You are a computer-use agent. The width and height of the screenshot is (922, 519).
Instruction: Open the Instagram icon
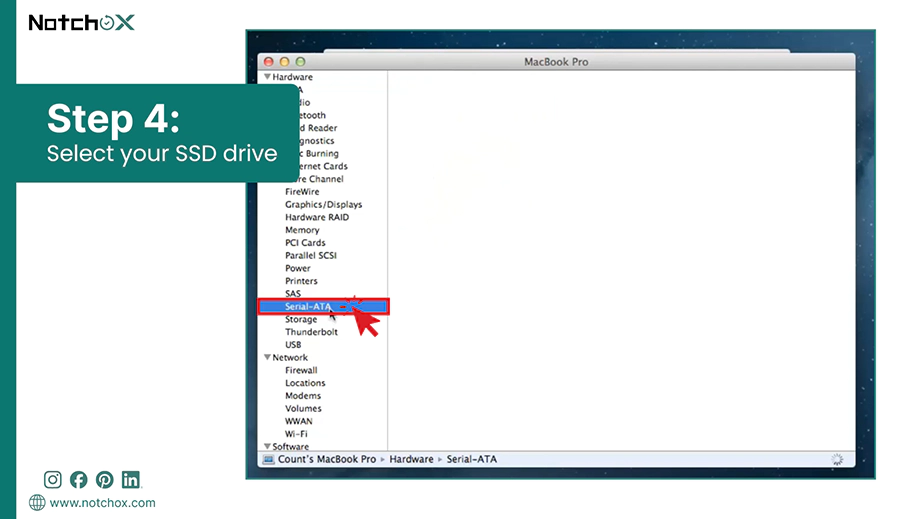point(52,480)
